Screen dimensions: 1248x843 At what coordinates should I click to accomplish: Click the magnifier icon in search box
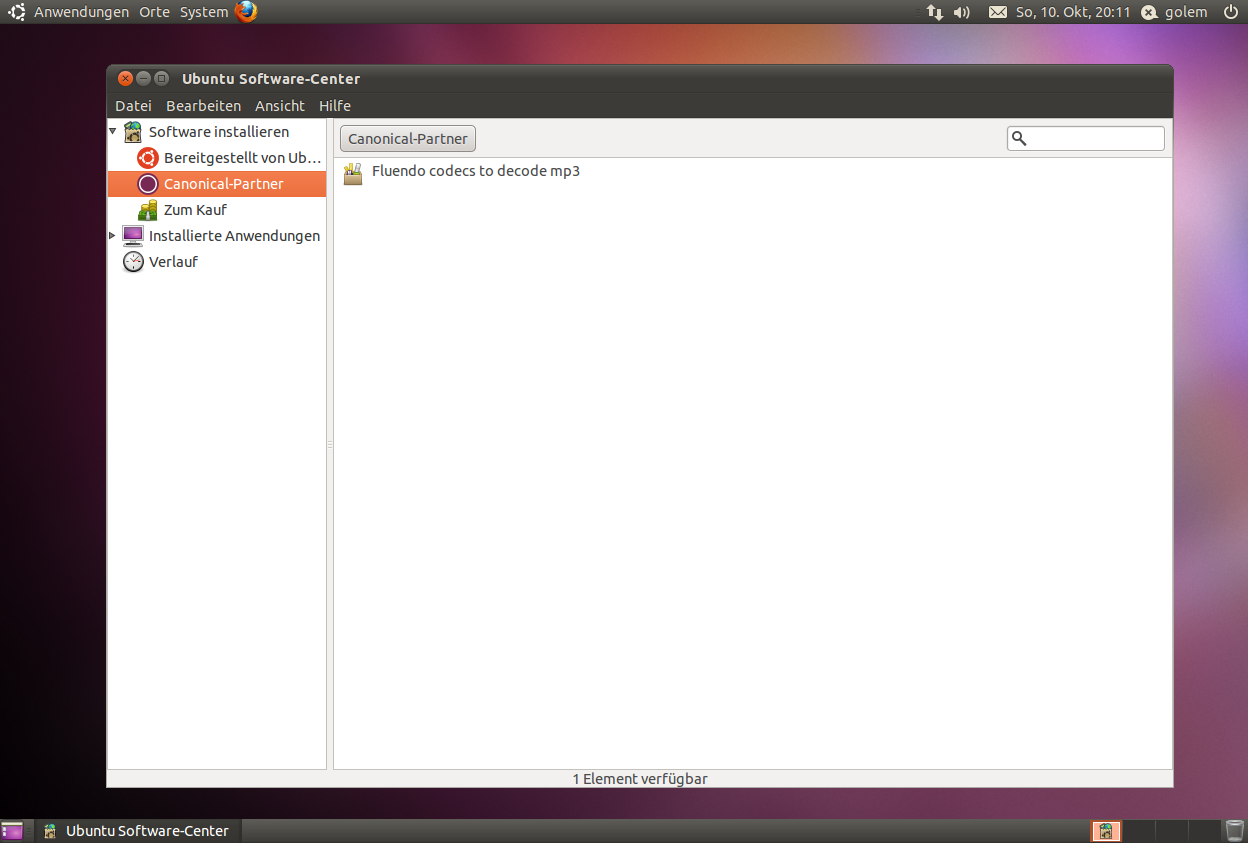point(1019,139)
